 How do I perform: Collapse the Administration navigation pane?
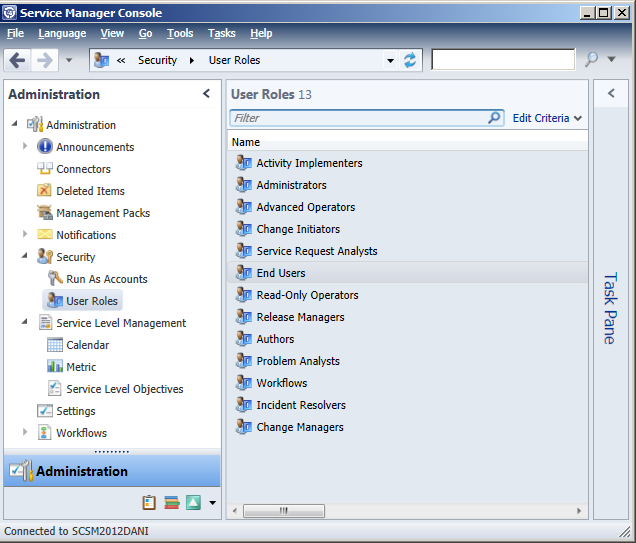coord(206,94)
